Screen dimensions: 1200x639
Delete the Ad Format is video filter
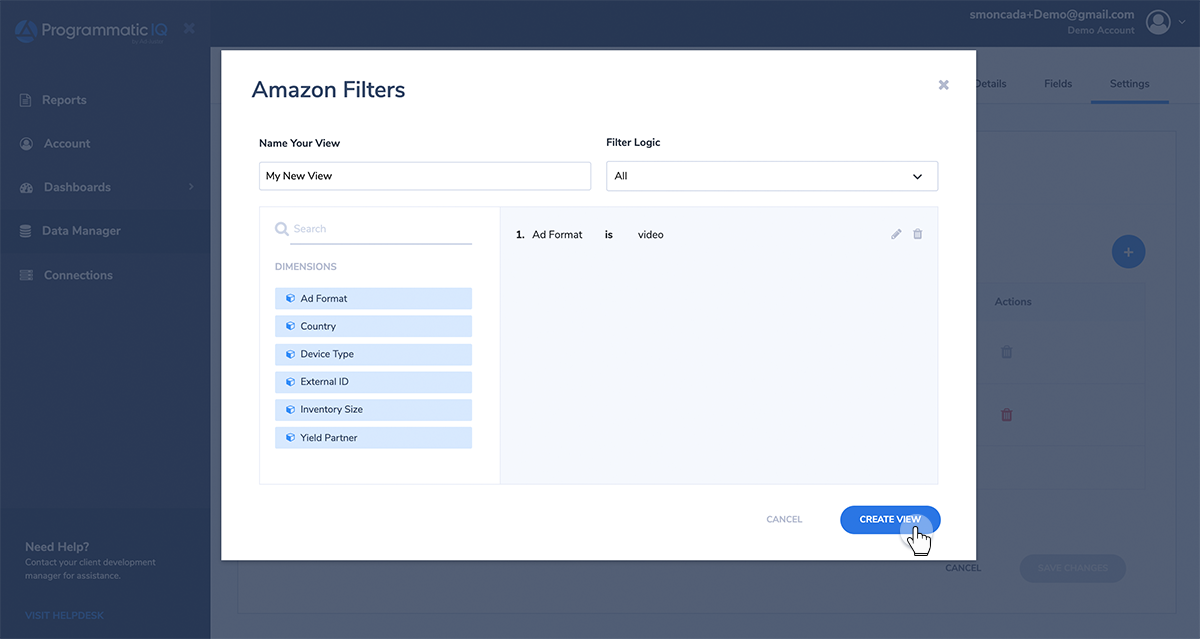(918, 234)
